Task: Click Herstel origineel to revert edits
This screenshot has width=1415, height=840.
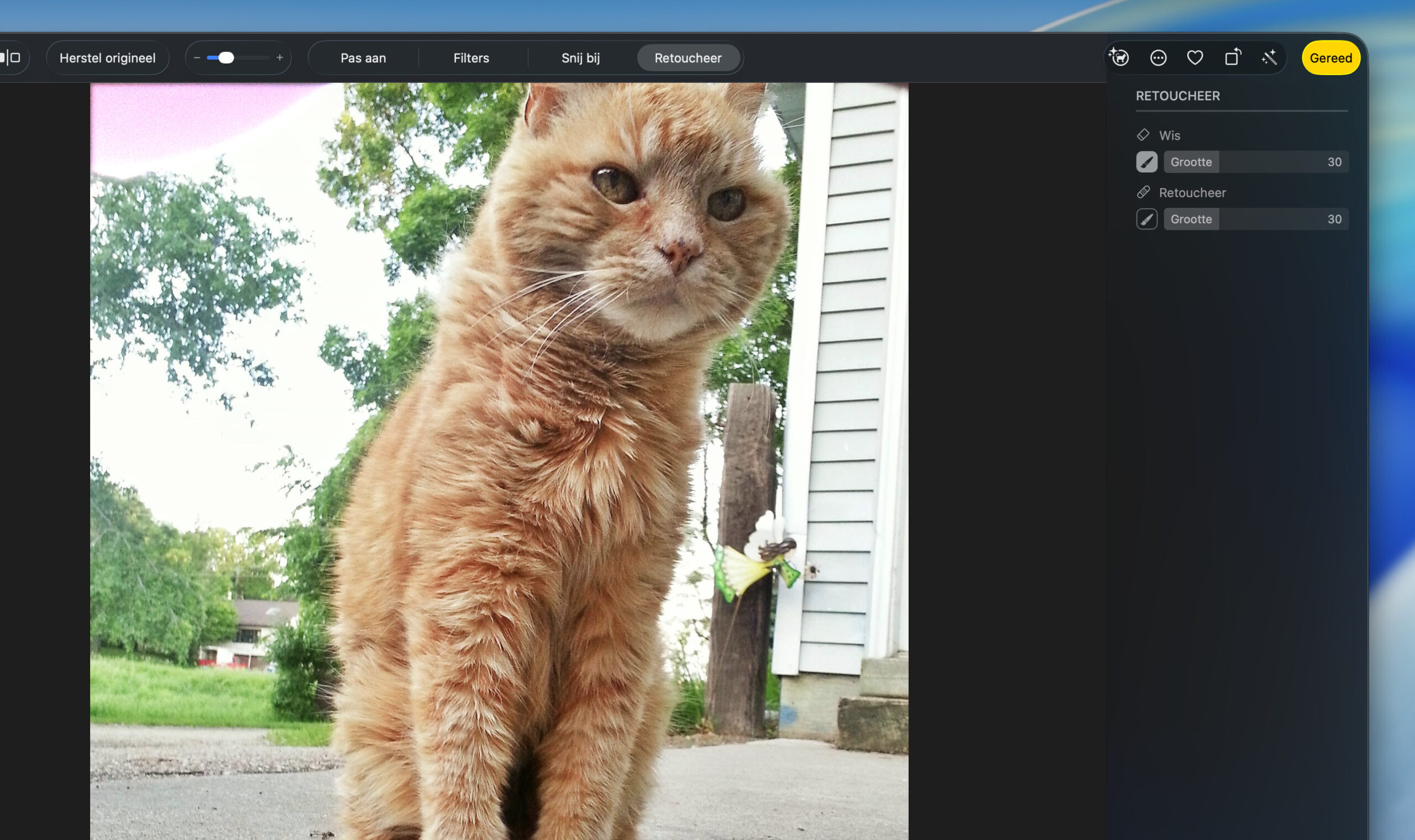Action: coord(108,57)
